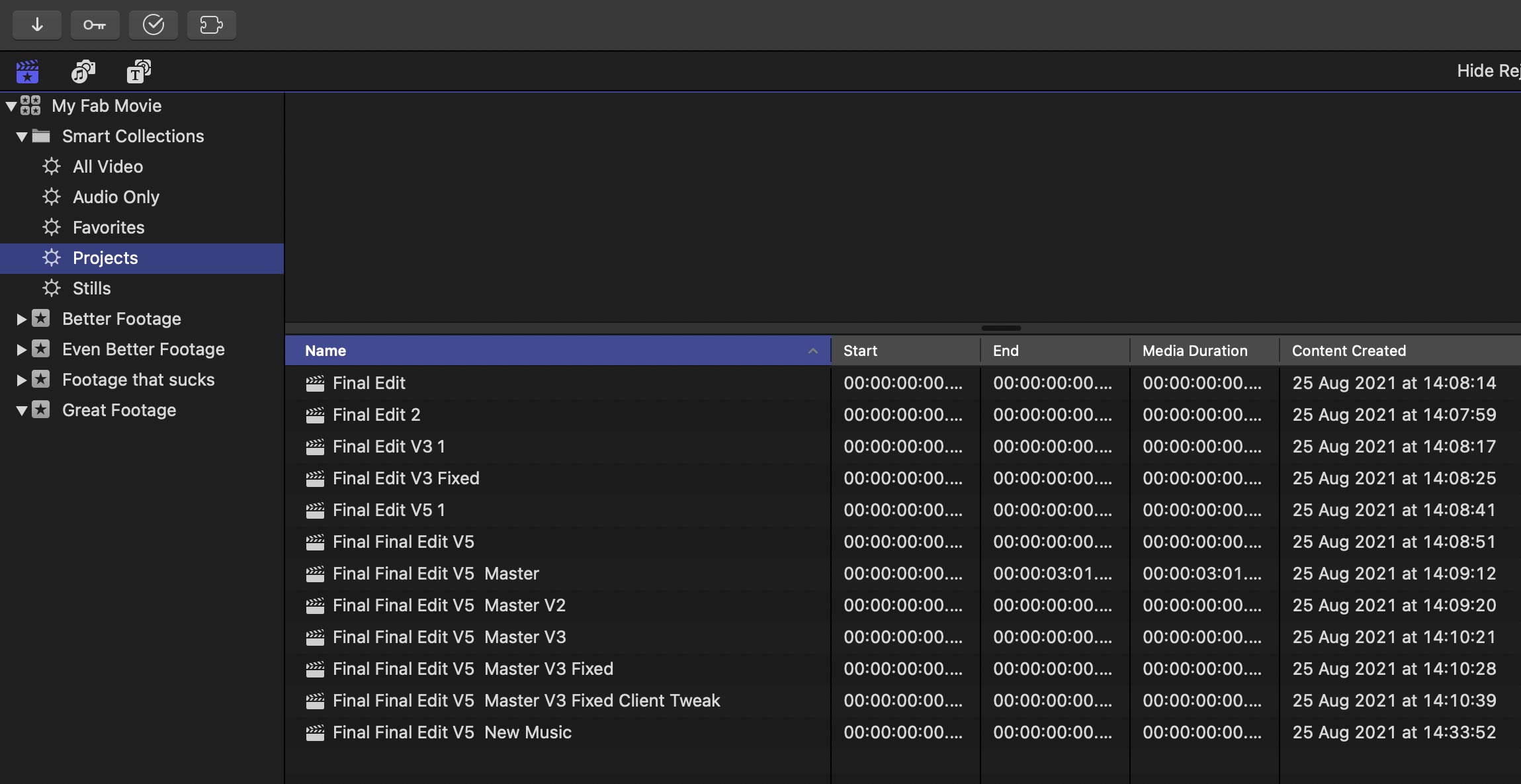Collapse the Great Footage event
Viewport: 1521px width, 784px height.
point(22,410)
